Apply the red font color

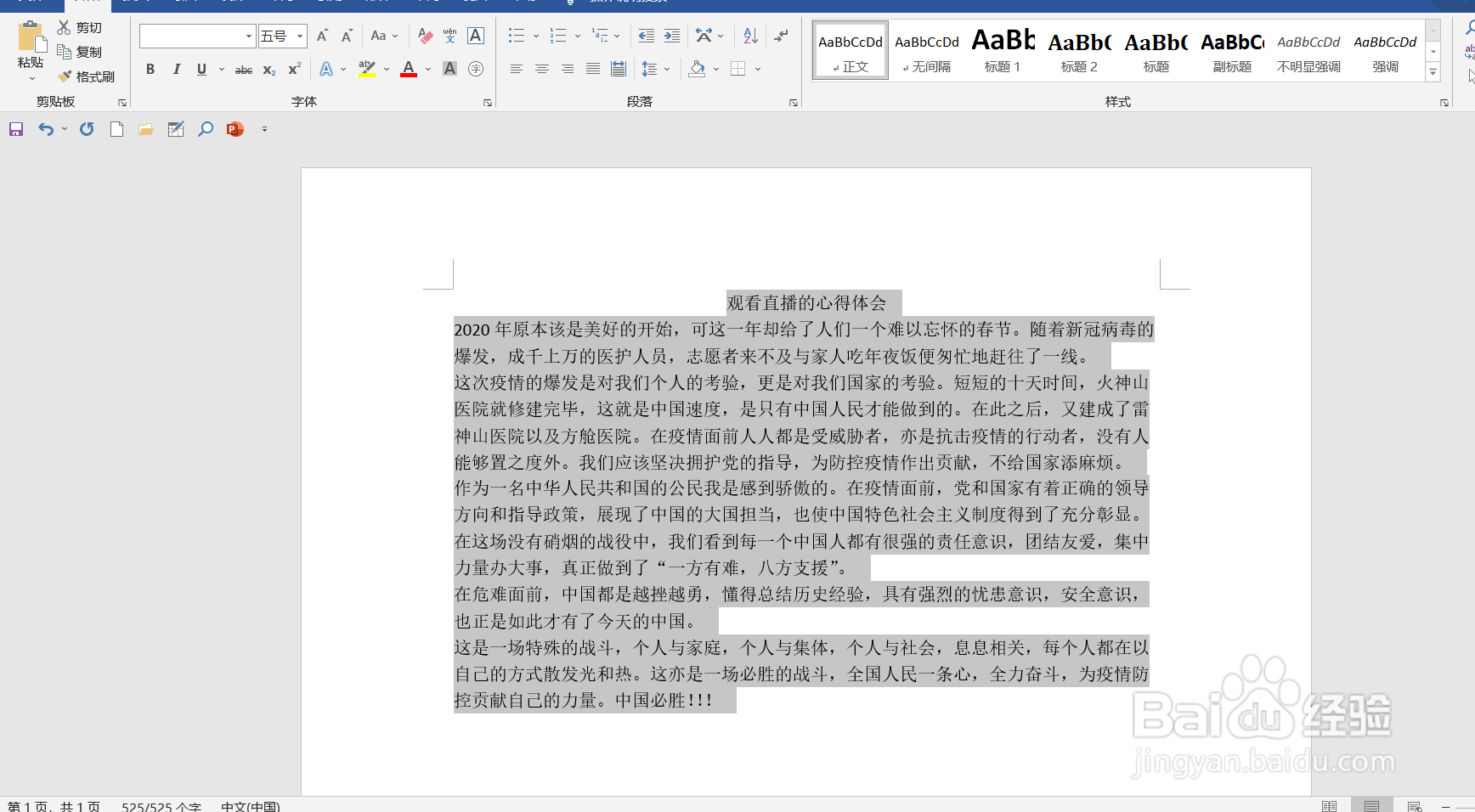point(409,69)
